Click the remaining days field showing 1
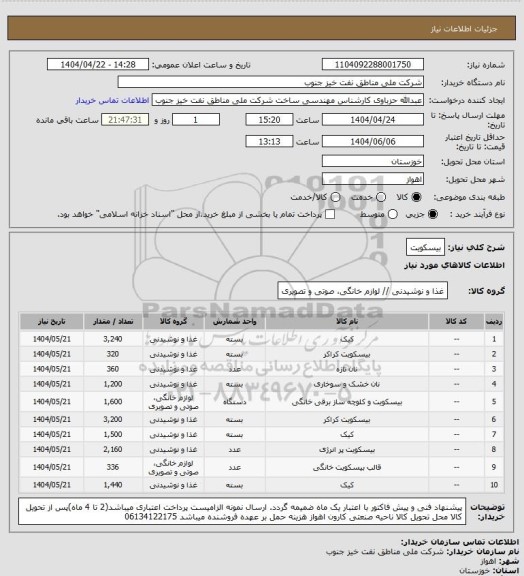 point(196,120)
